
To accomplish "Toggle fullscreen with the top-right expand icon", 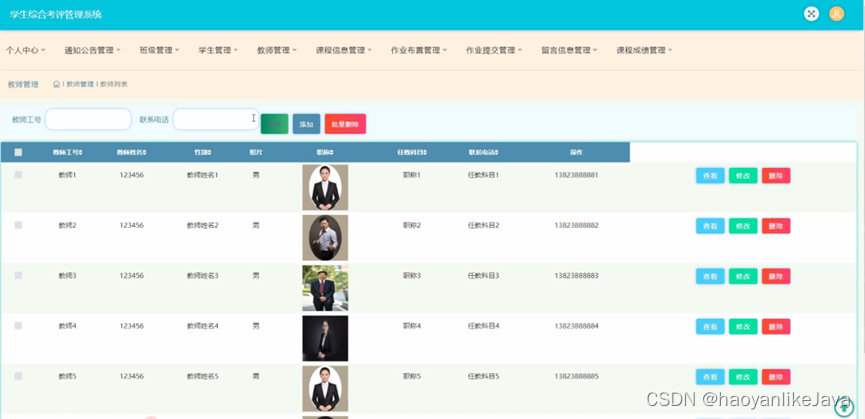I will (x=811, y=14).
